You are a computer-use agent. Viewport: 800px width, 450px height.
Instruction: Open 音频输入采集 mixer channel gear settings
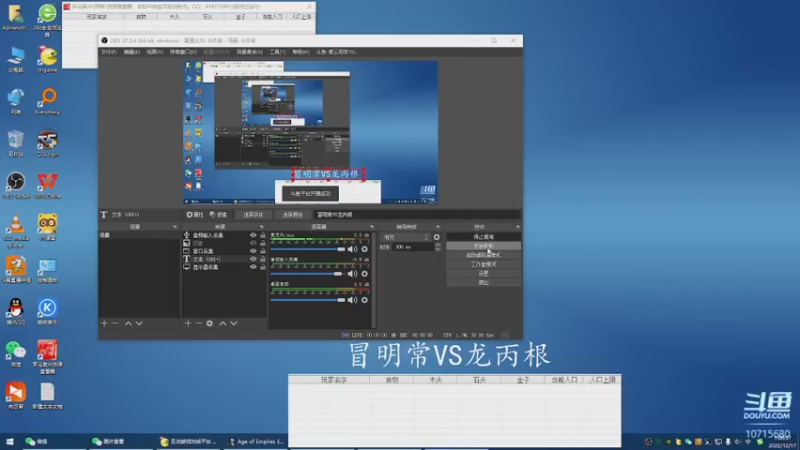coord(364,274)
